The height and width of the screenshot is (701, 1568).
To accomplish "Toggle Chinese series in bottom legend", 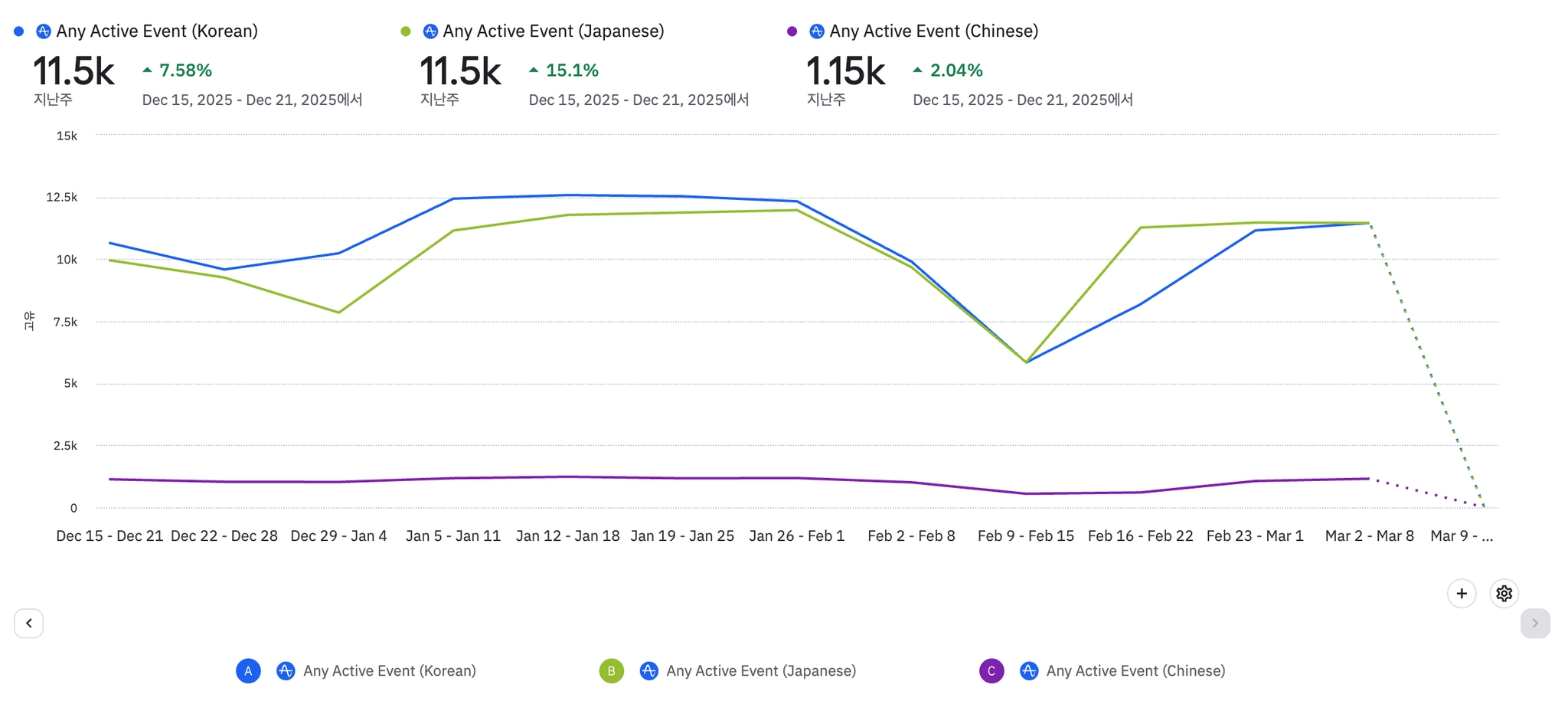I will click(x=1135, y=671).
